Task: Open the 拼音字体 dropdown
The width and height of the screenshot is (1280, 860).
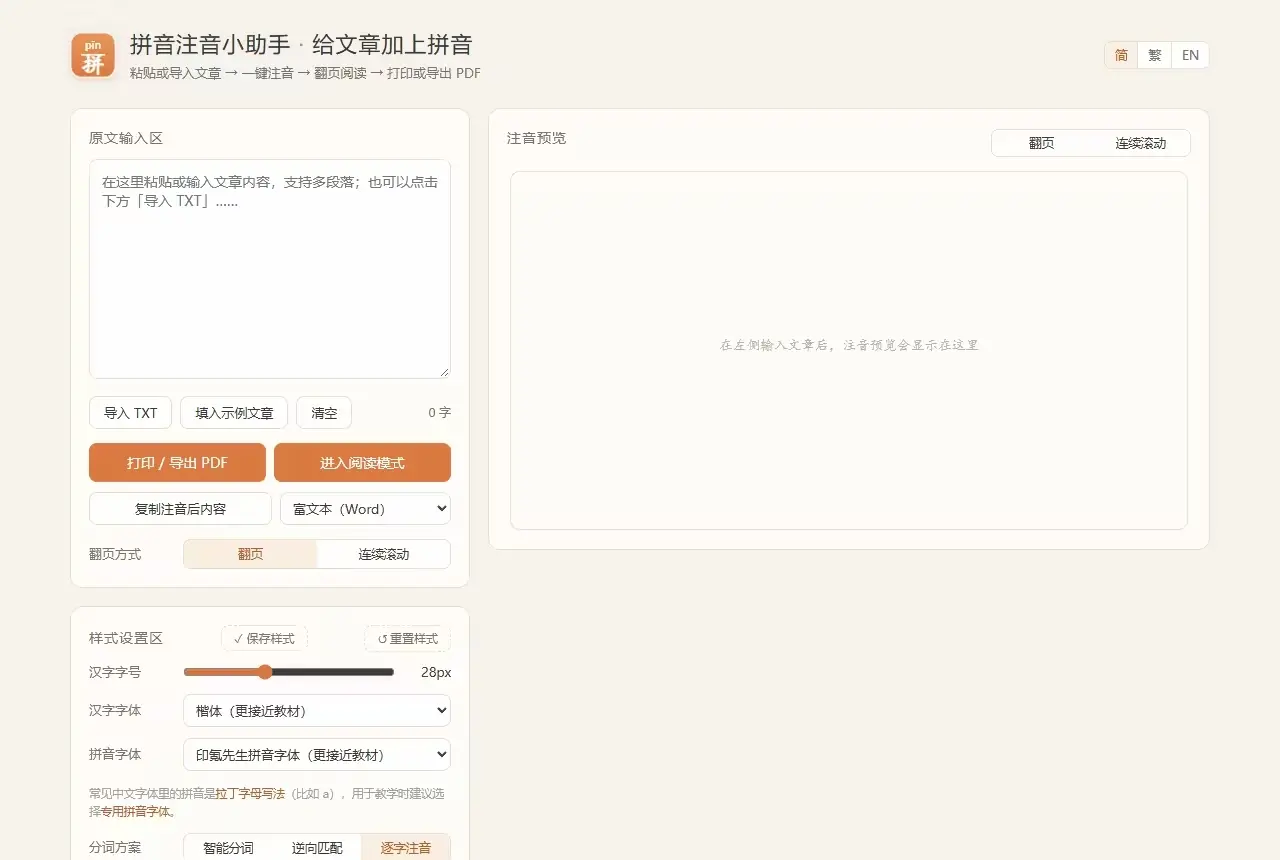Action: pos(317,755)
